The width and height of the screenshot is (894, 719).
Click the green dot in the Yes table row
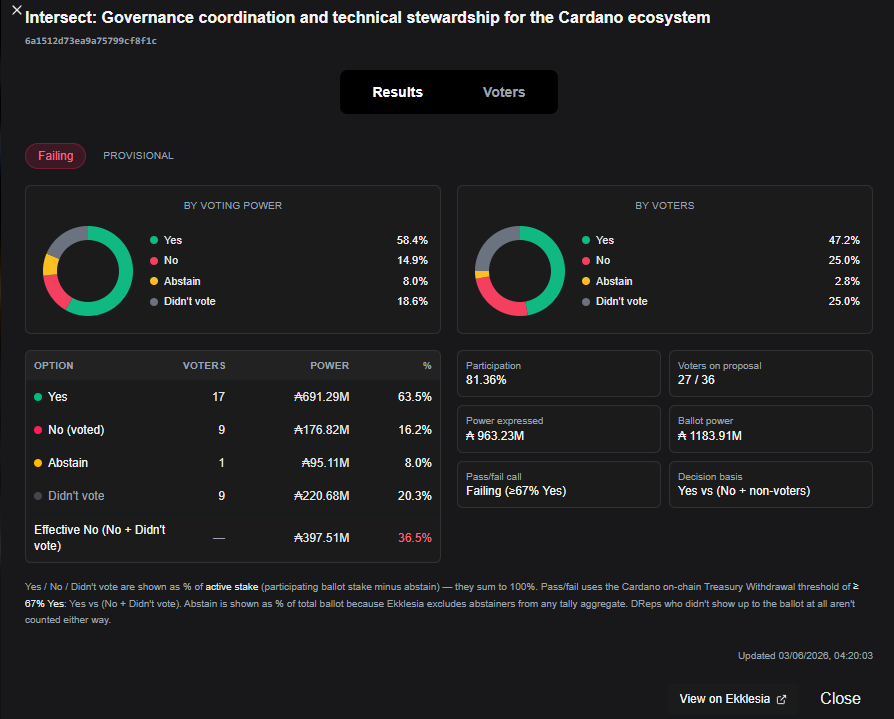[38, 397]
